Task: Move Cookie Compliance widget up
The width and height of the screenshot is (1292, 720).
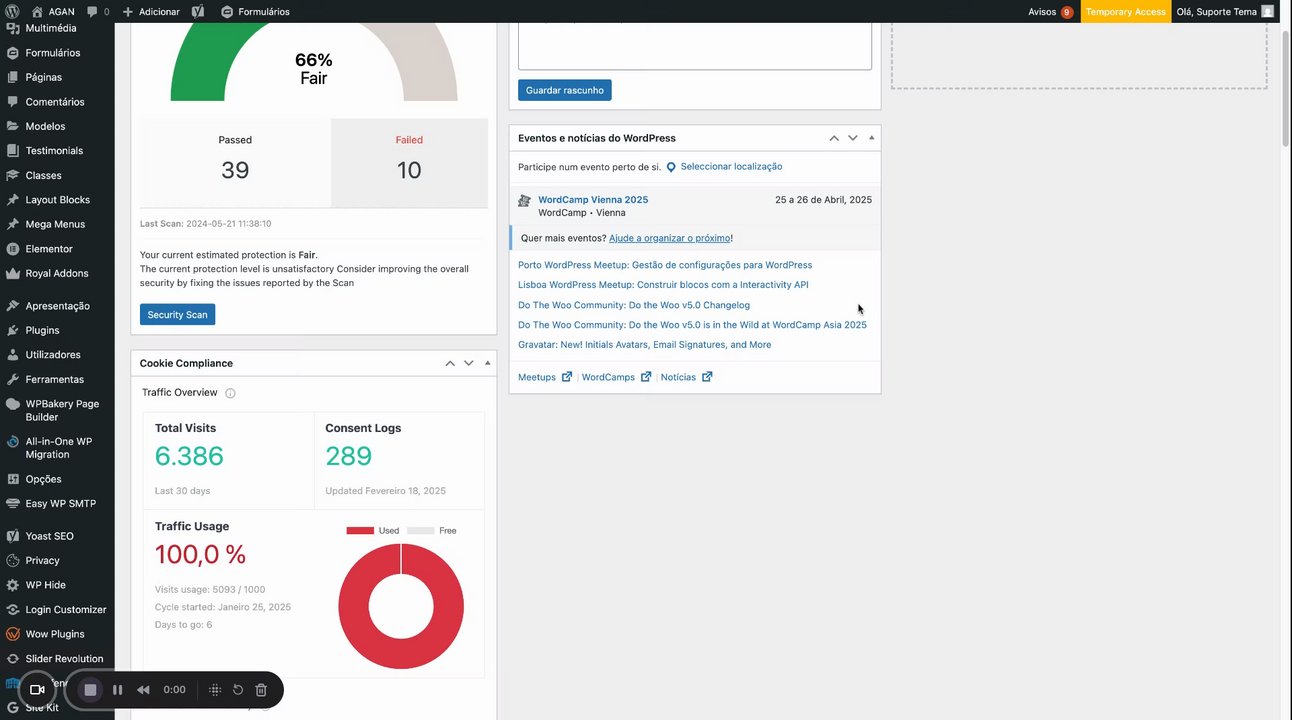Action: (450, 363)
